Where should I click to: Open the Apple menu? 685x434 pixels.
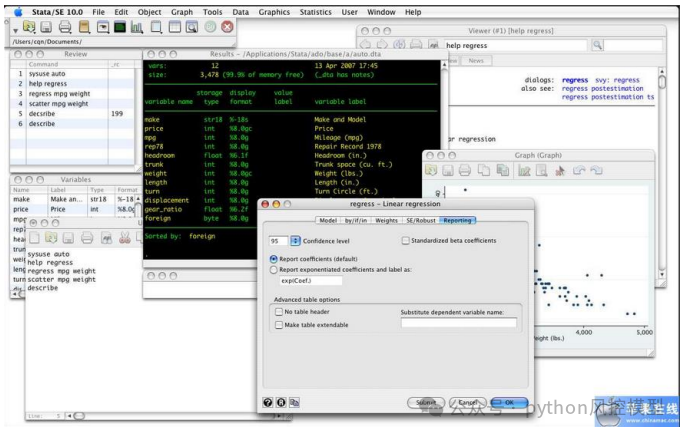pos(17,12)
